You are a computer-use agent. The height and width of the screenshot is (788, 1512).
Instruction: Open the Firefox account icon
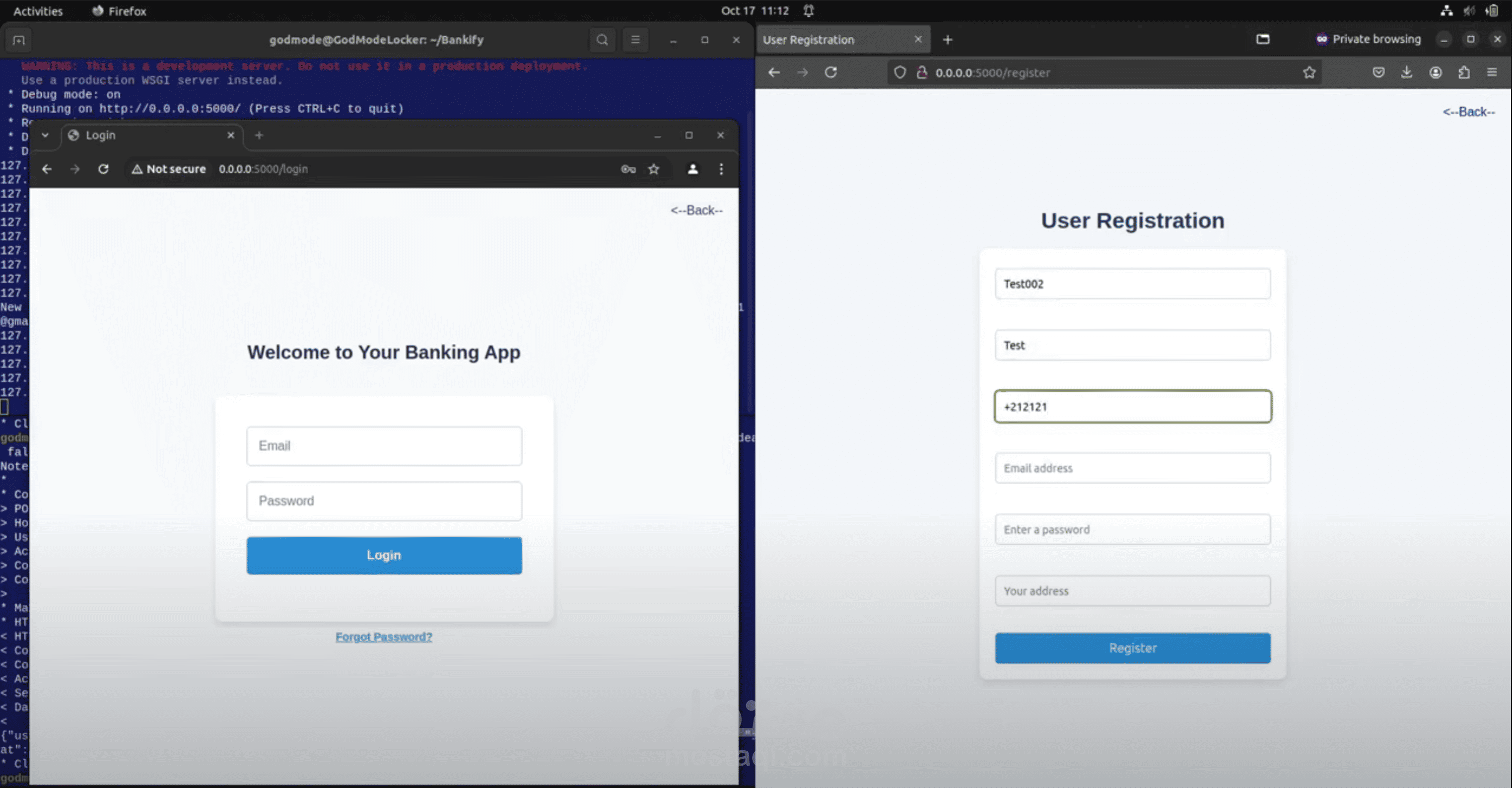[x=1436, y=72]
